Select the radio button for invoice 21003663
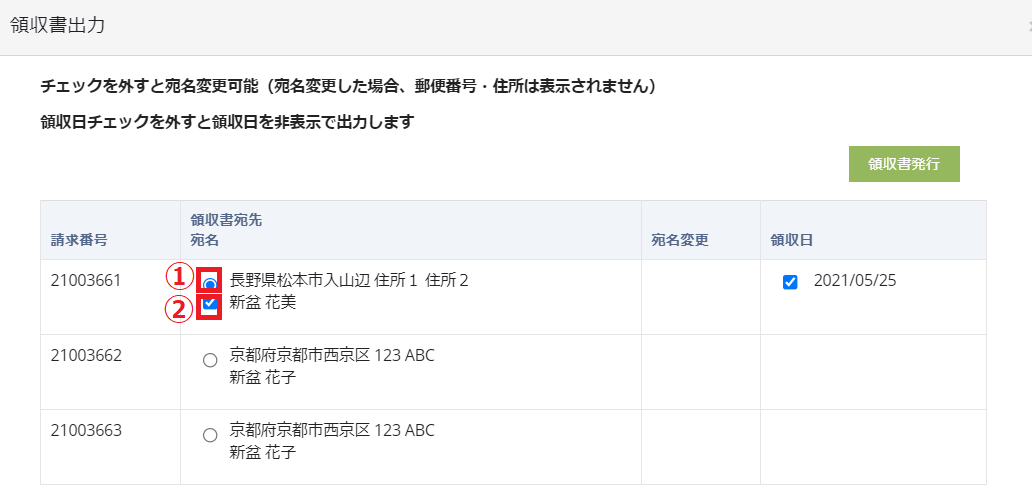1032x494 pixels. pyautogui.click(x=210, y=435)
